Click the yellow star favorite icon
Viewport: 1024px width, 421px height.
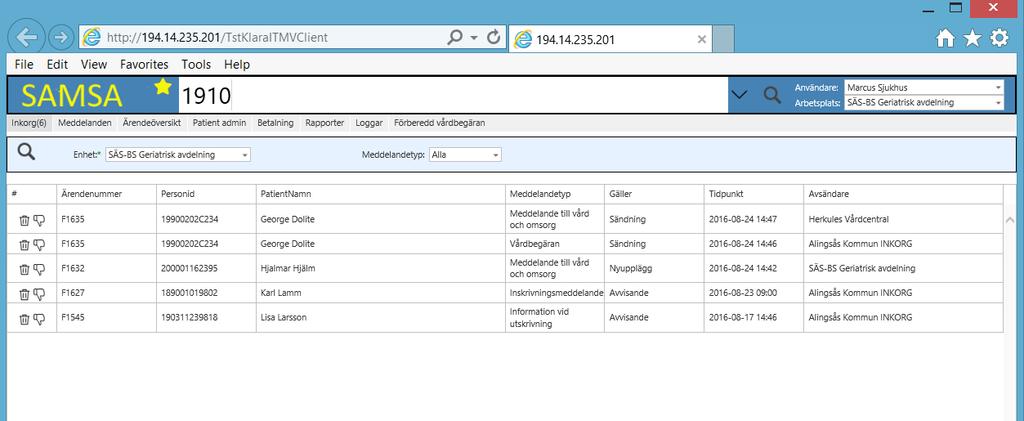(x=163, y=86)
